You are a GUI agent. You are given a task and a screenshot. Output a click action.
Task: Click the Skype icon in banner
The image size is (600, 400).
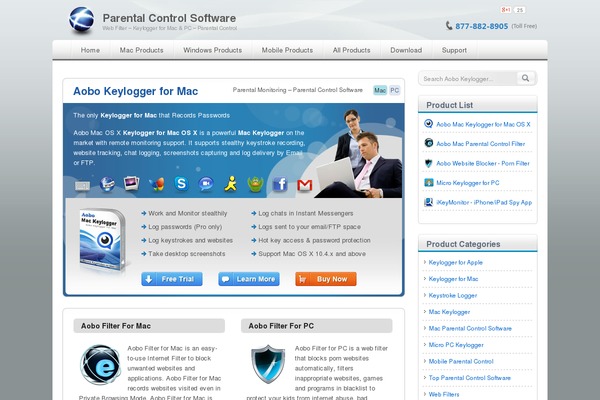(181, 184)
